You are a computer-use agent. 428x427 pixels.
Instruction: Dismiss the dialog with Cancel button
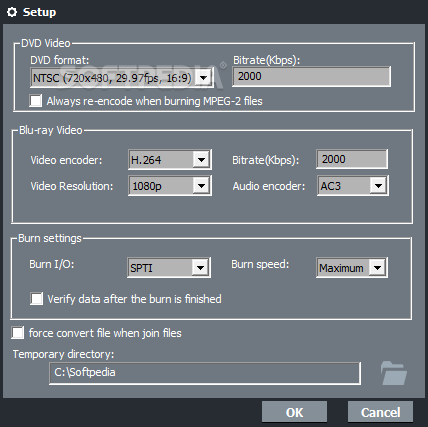[380, 412]
